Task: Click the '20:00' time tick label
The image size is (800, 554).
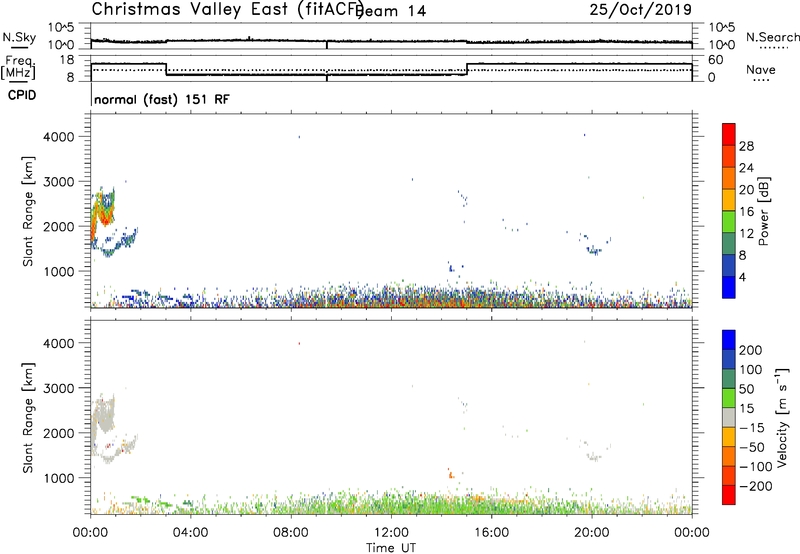Action: (x=591, y=533)
